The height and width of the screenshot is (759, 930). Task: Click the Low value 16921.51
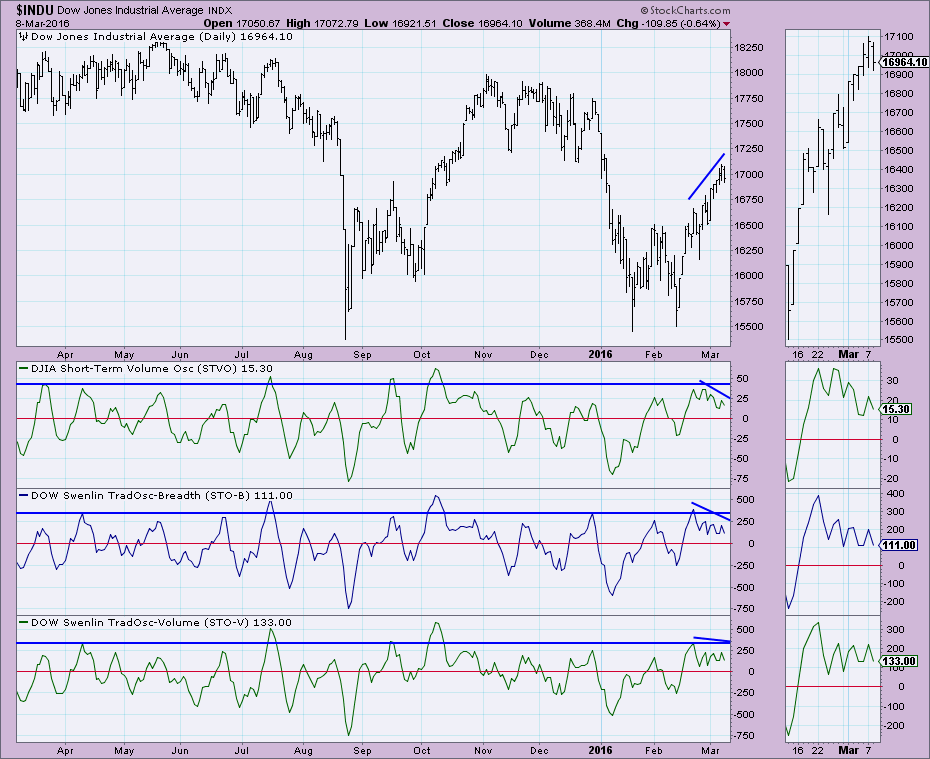coord(413,24)
